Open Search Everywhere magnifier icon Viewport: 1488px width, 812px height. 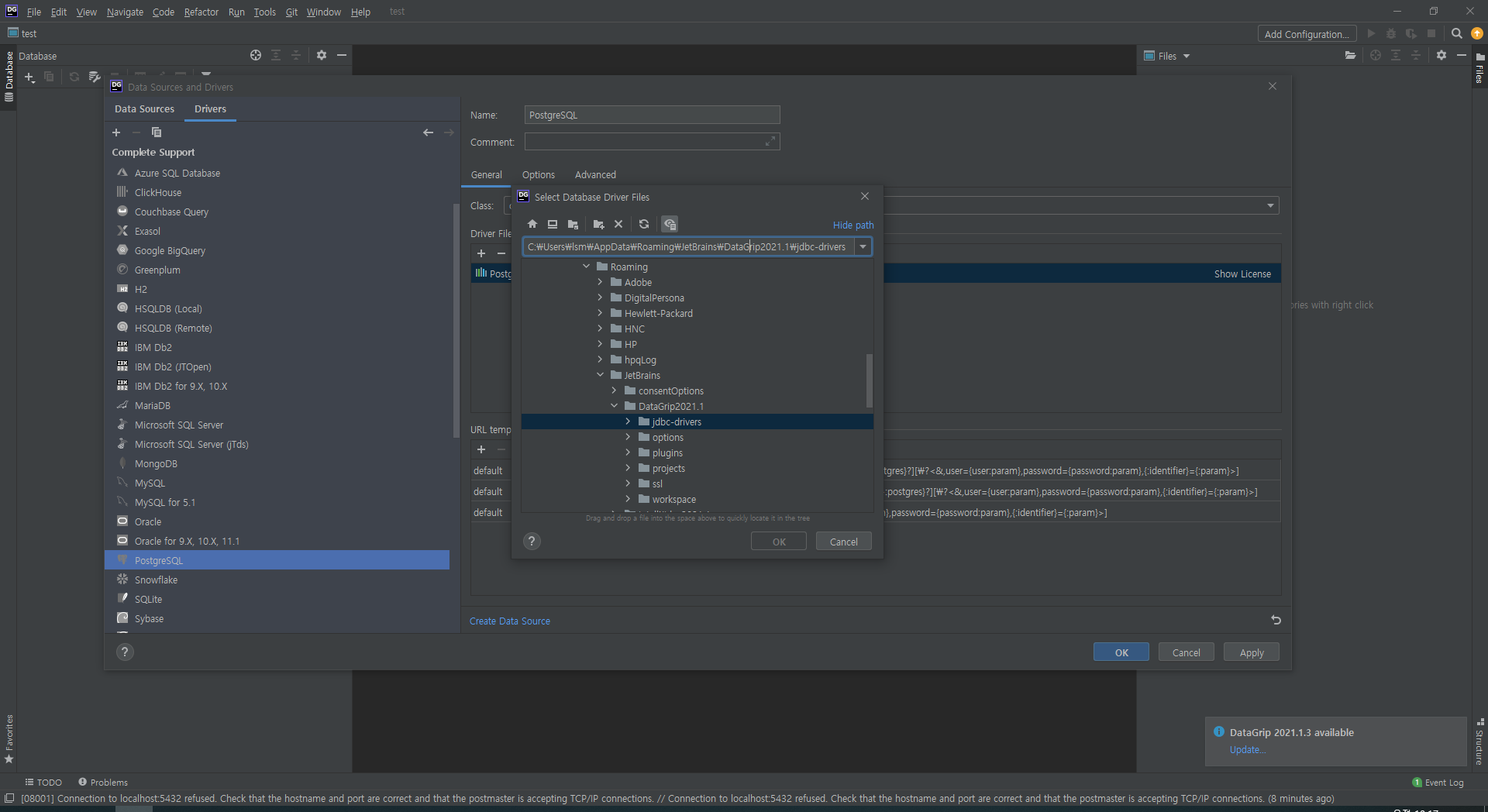[x=1456, y=33]
